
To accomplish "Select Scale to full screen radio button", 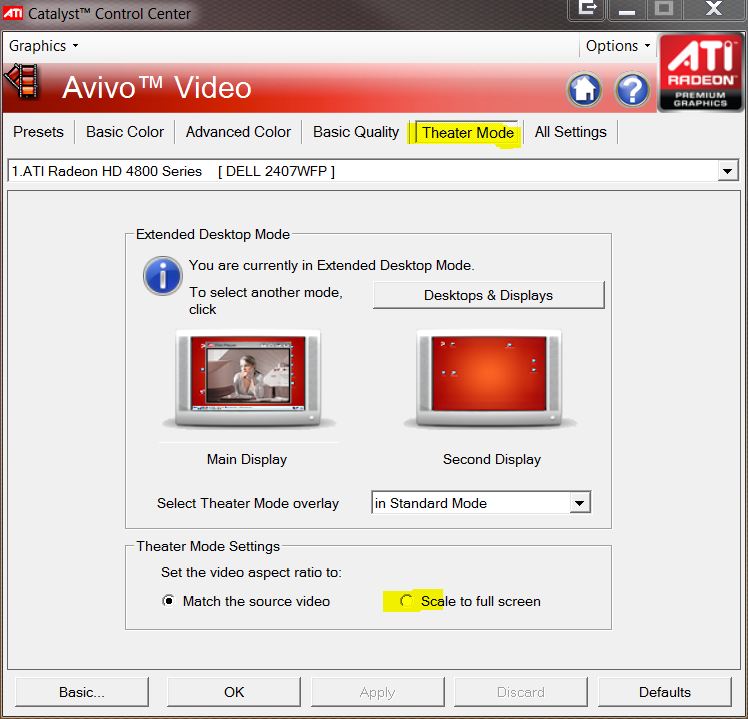I will click(406, 601).
